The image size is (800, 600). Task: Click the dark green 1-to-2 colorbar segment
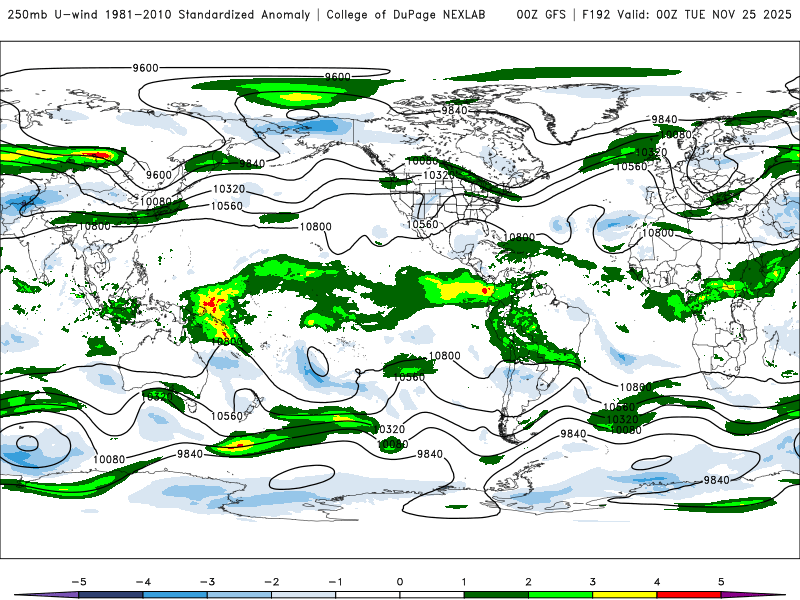click(496, 595)
